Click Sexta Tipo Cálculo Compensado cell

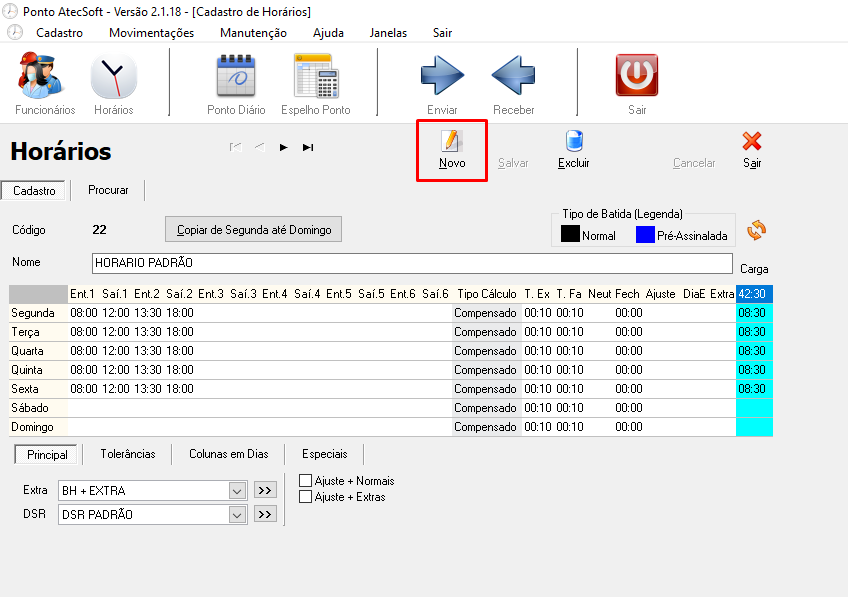coord(486,388)
